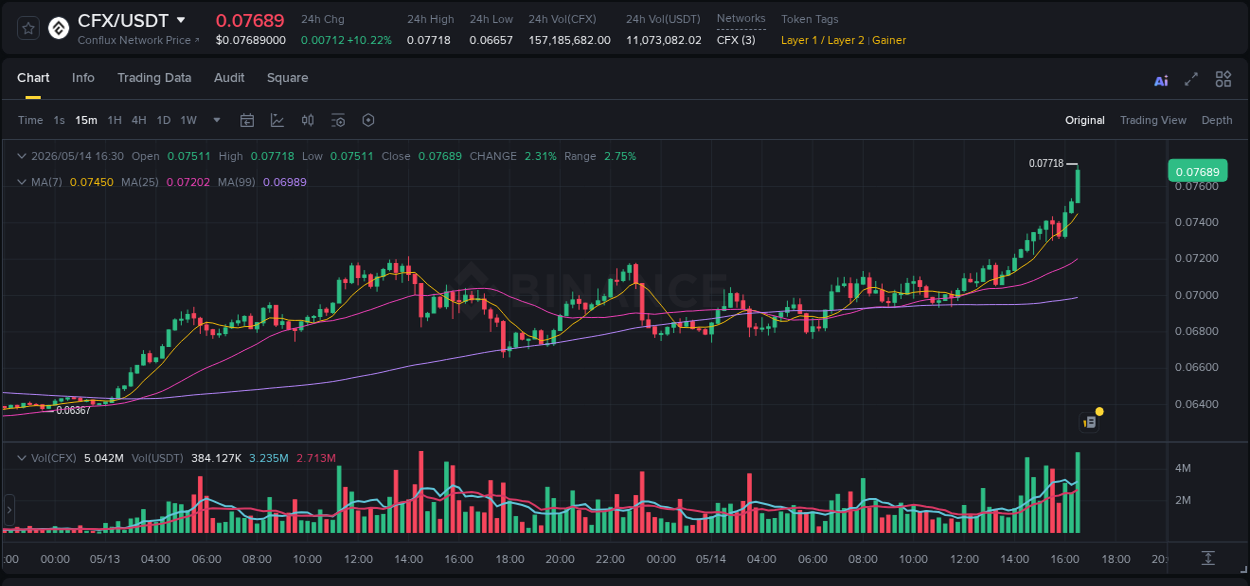The width and height of the screenshot is (1250, 586).
Task: Switch to Original chart view
Action: (1085, 120)
